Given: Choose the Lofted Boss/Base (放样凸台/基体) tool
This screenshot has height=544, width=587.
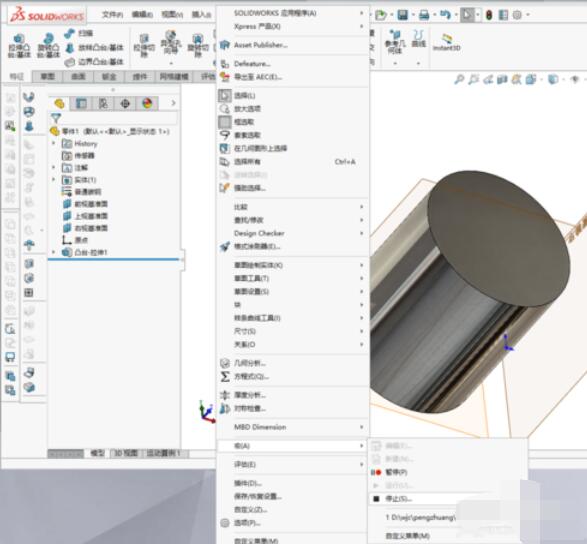Looking at the screenshot, I should [x=94, y=48].
